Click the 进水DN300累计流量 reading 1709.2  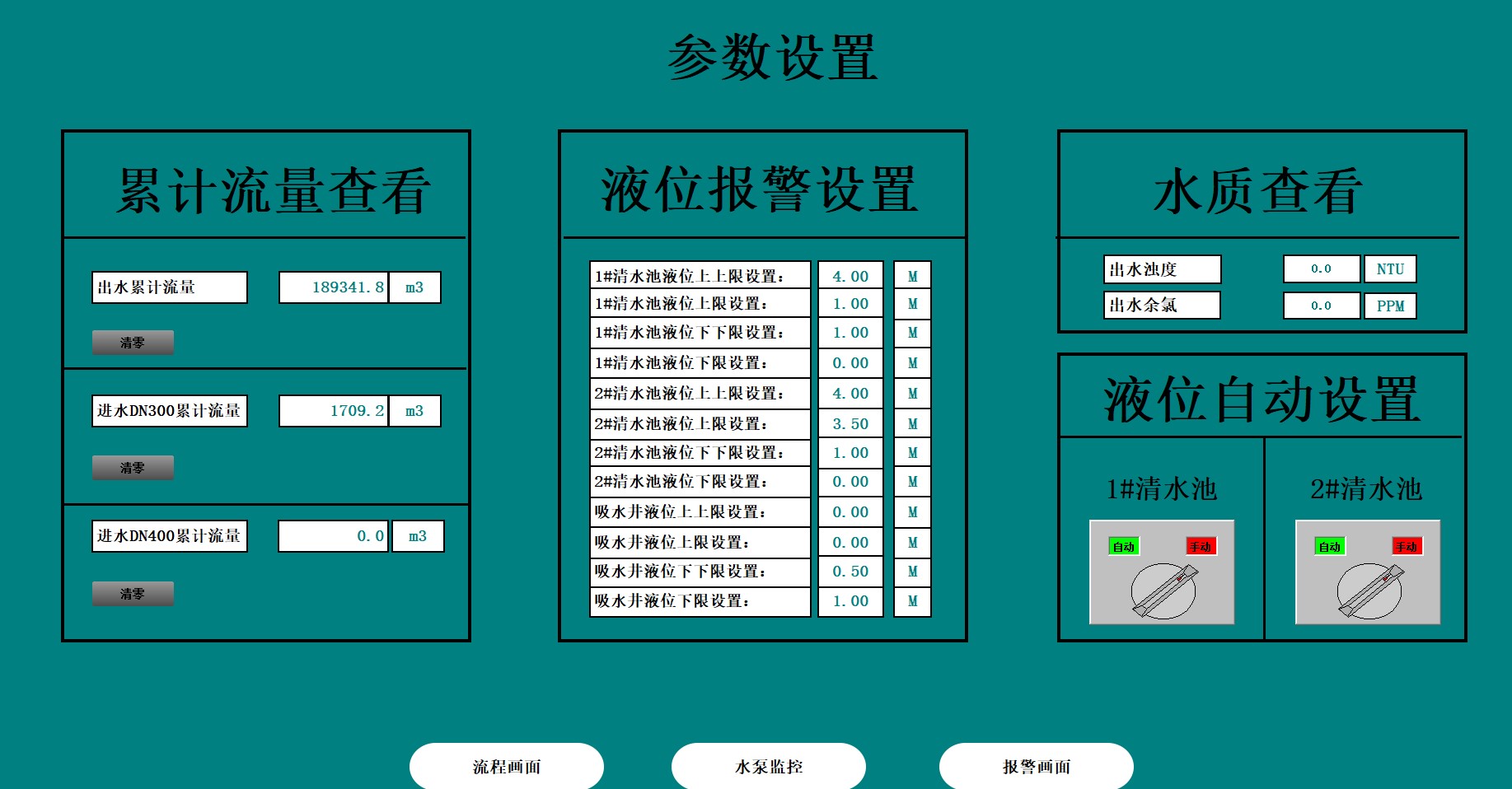point(334,411)
